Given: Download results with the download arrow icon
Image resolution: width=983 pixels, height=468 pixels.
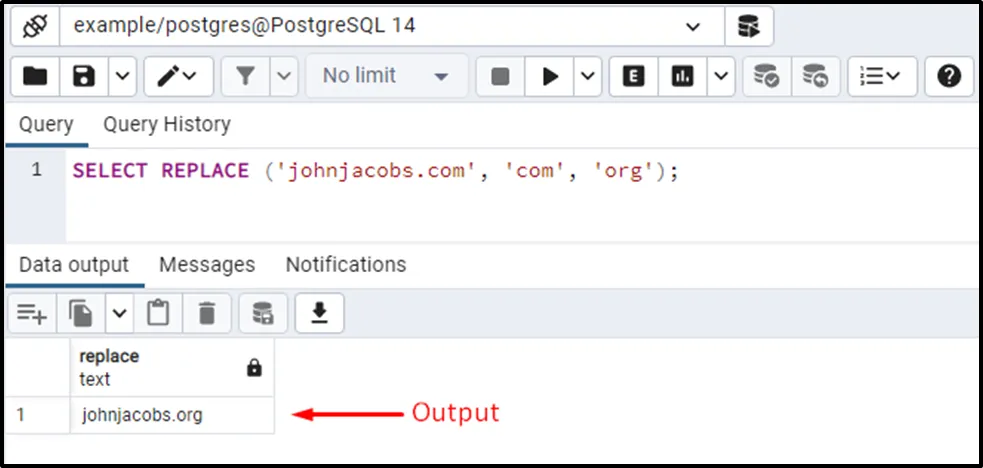Looking at the screenshot, I should 319,313.
